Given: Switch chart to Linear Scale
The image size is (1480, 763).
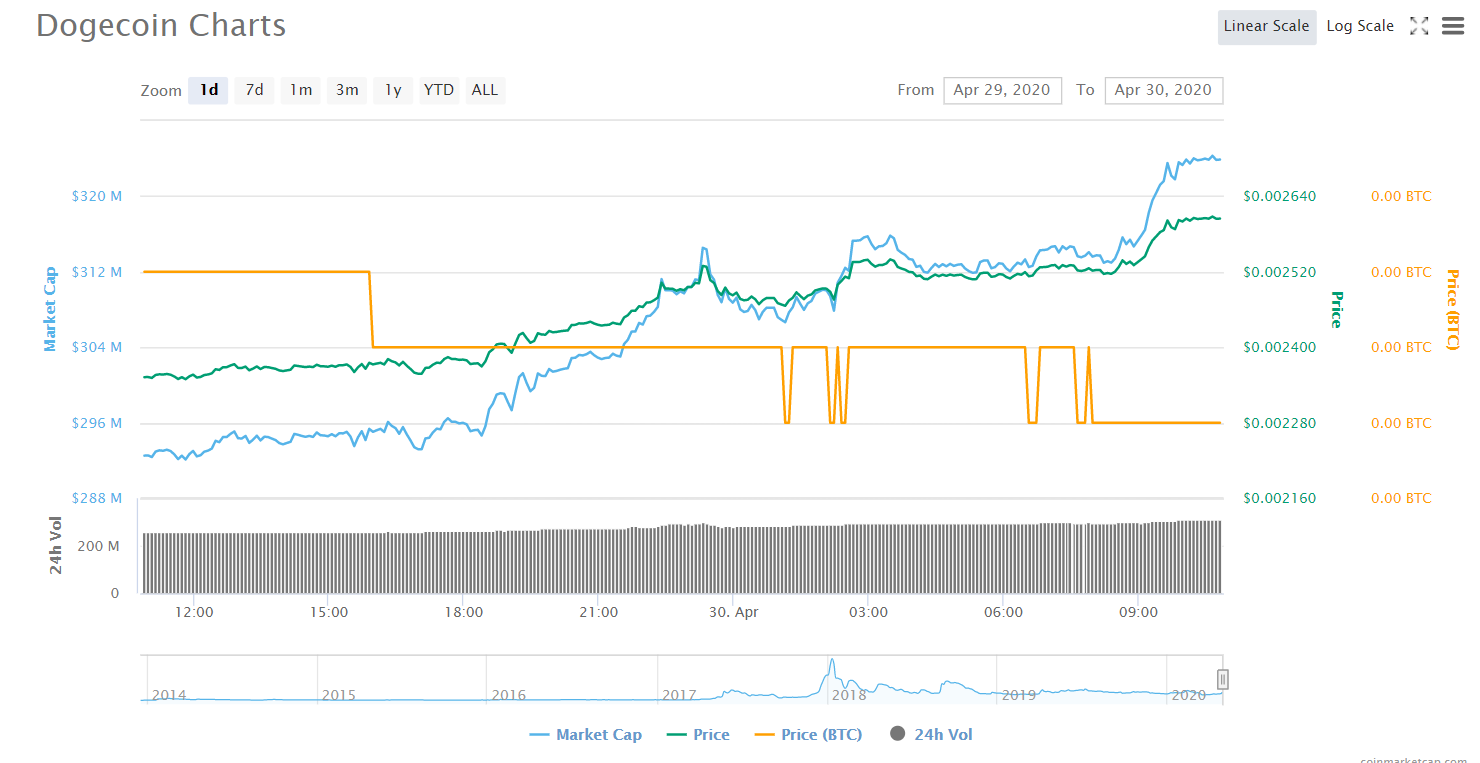Looking at the screenshot, I should (1266, 27).
